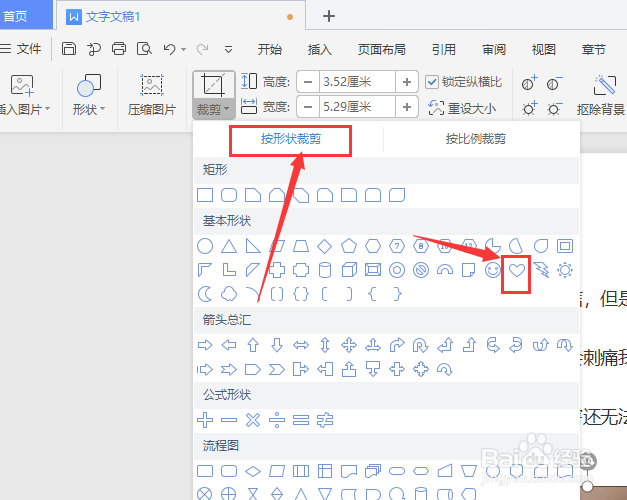Expand the Insert Picture dropdown arrow
Screen dimensions: 627x500
pos(48,108)
